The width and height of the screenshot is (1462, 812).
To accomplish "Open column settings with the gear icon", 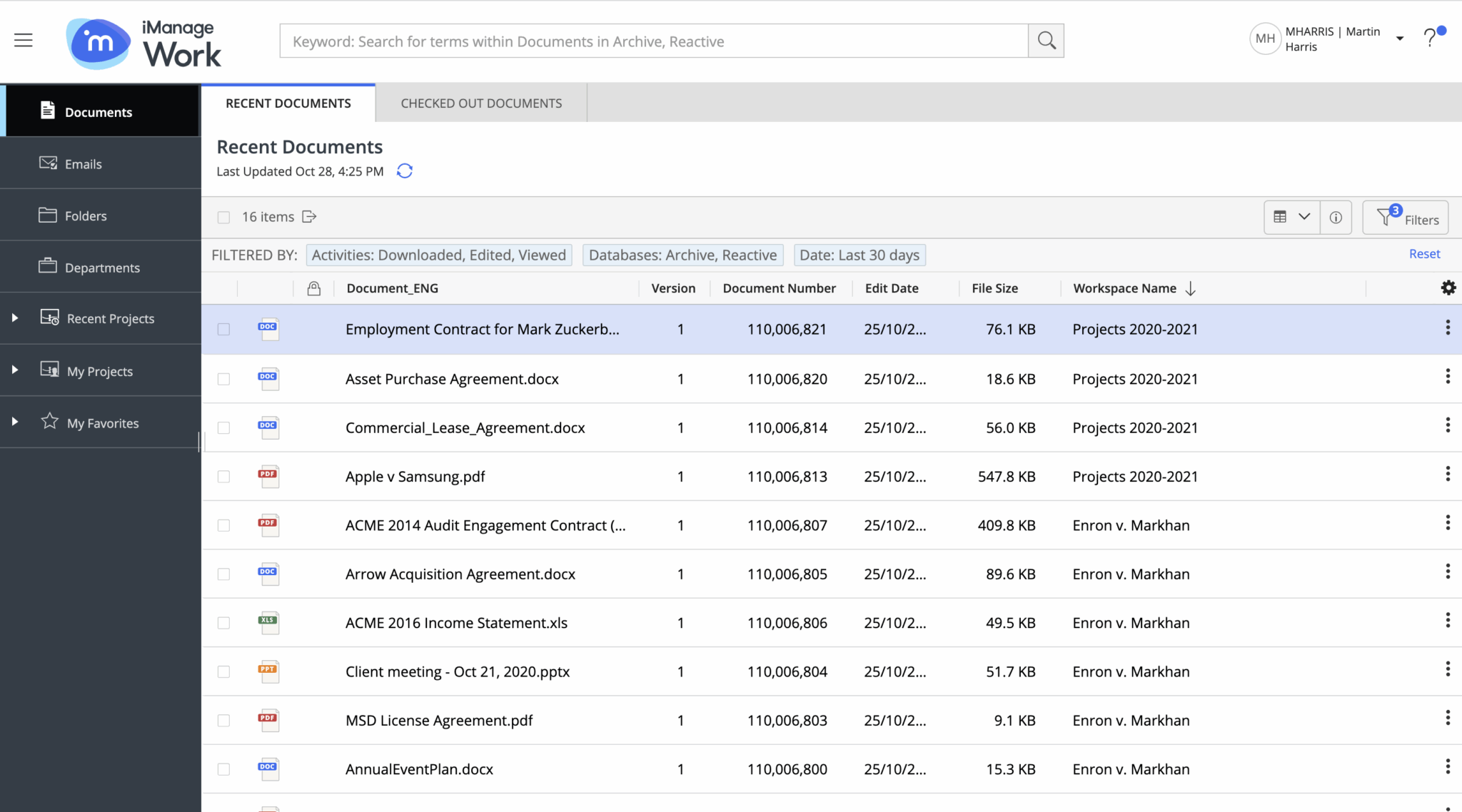I will pos(1448,288).
